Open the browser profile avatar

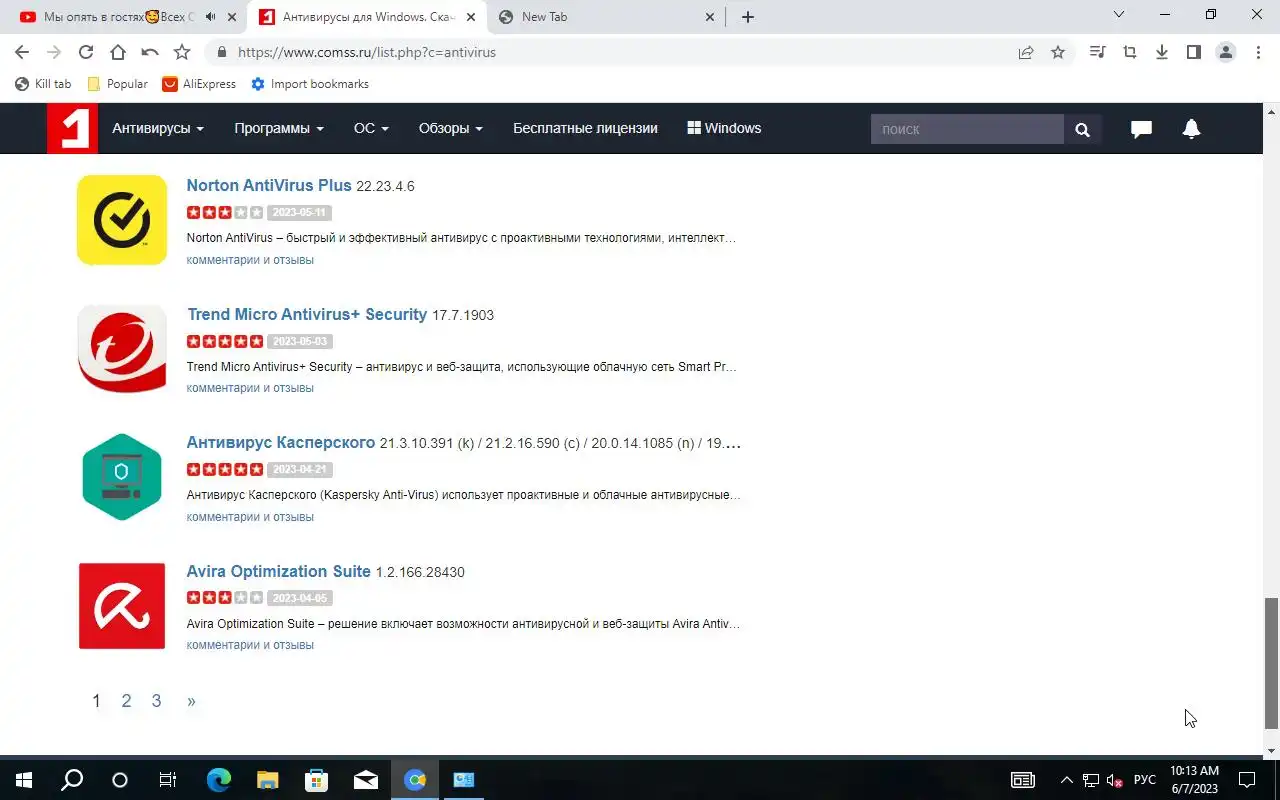click(1226, 52)
